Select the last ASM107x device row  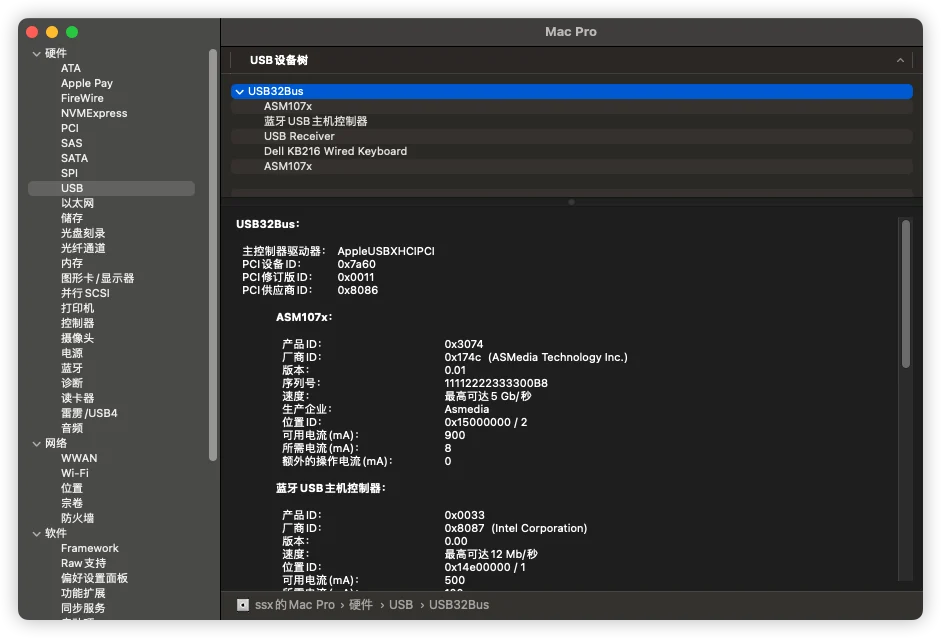click(x=572, y=167)
